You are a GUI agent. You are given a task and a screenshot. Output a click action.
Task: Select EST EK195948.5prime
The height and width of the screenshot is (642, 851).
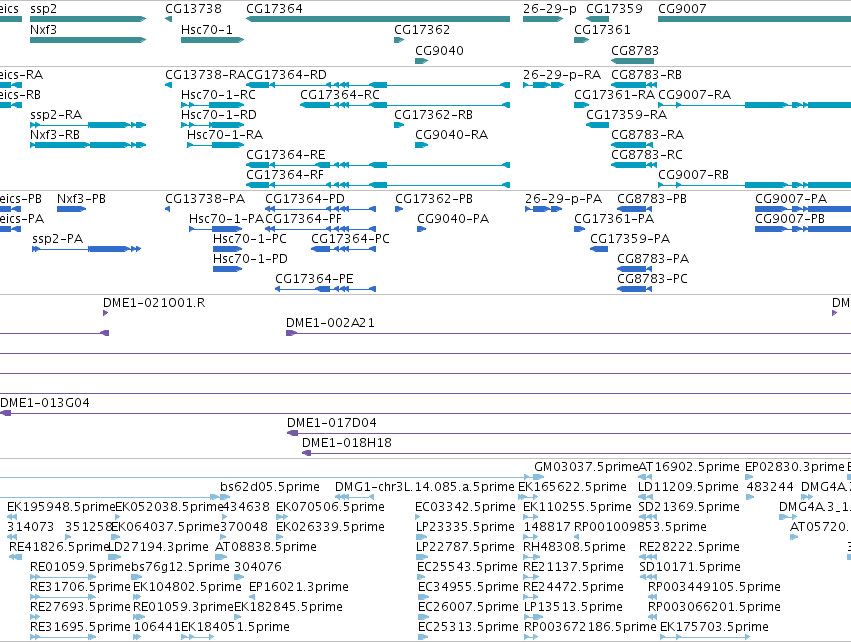click(12, 517)
